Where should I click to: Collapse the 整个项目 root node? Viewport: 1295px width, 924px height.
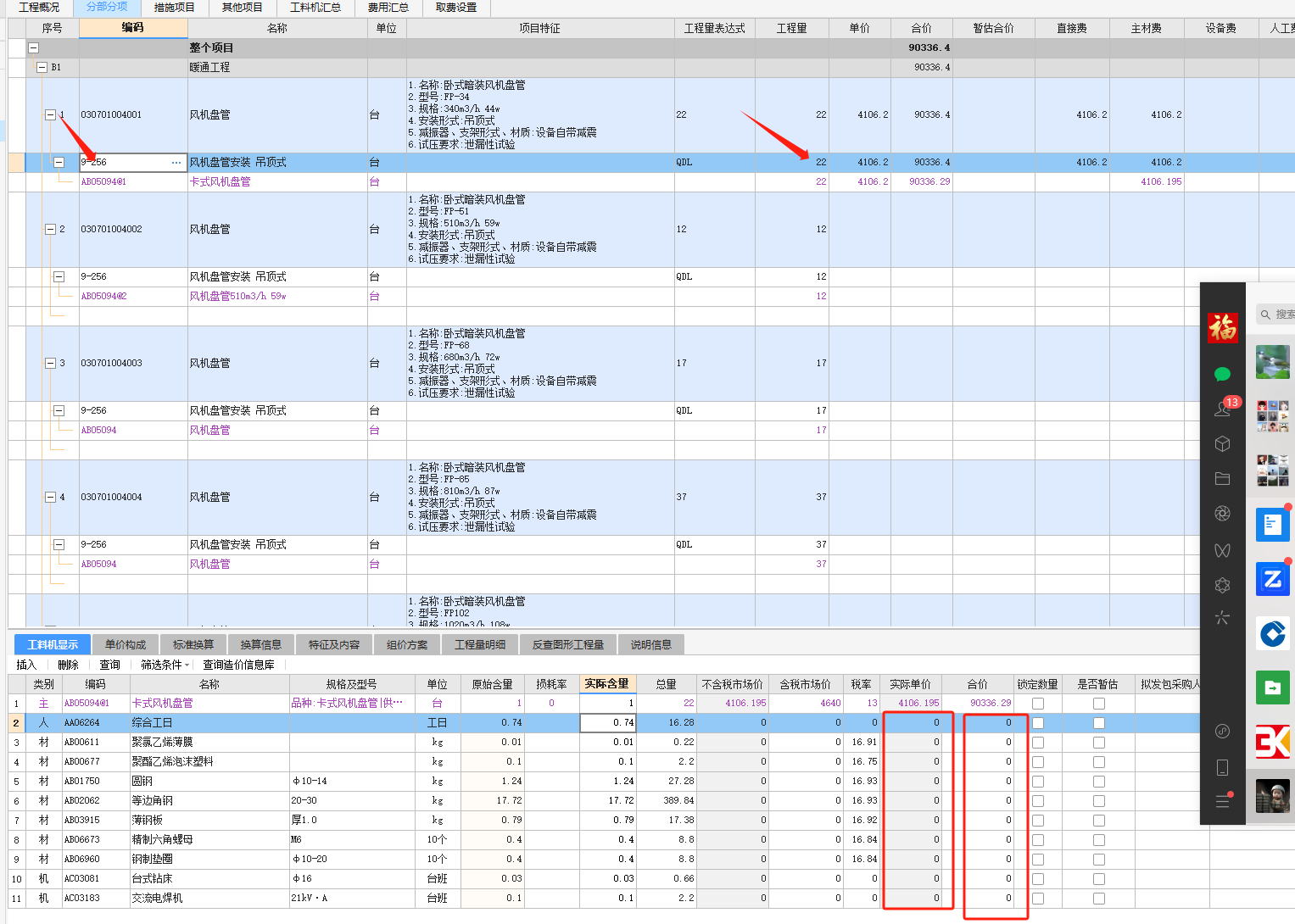pos(33,48)
